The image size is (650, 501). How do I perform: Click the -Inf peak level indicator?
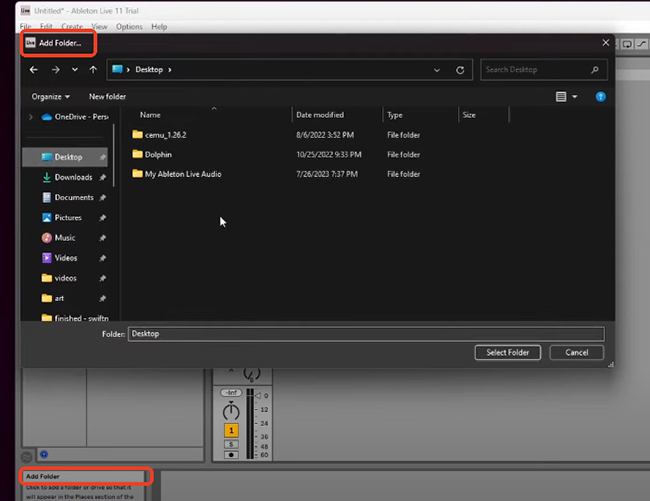pyautogui.click(x=231, y=392)
